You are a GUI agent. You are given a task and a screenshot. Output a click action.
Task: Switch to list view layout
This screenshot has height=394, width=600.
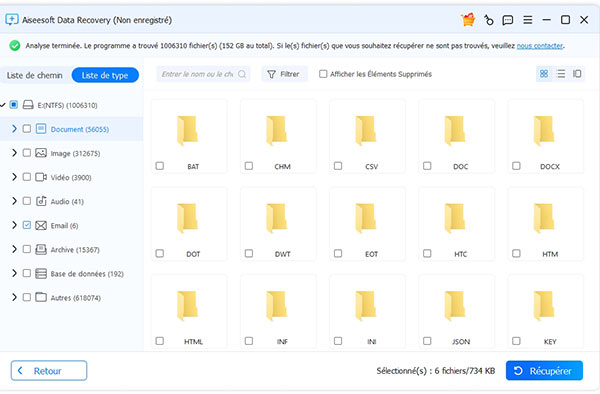pos(561,74)
